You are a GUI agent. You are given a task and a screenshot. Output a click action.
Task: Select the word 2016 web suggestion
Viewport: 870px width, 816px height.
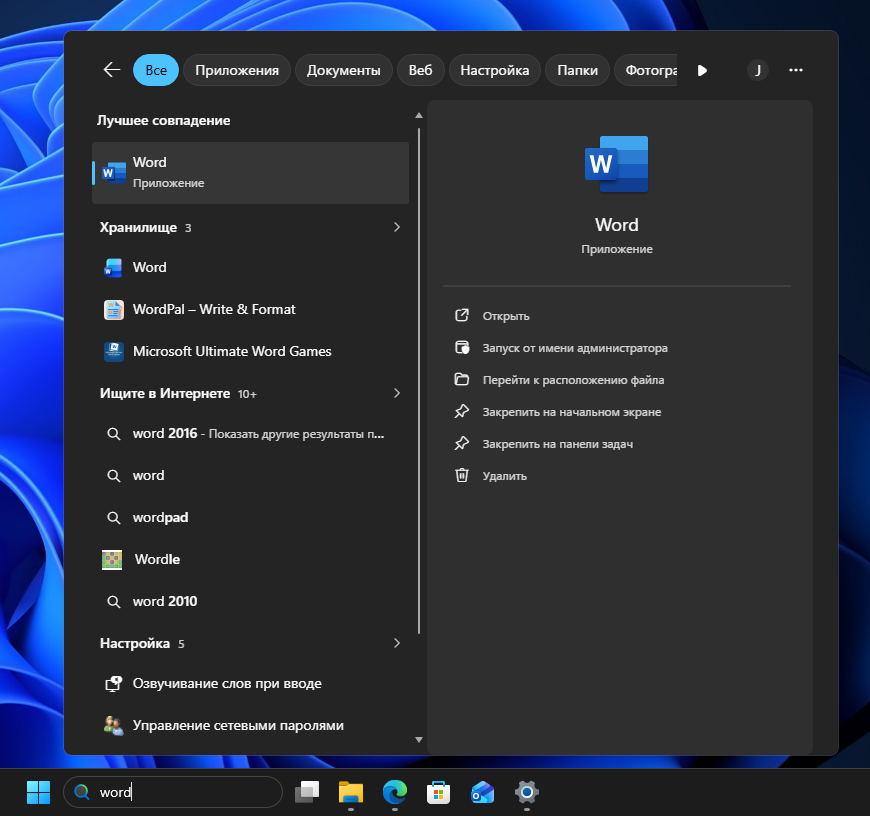click(x=250, y=434)
